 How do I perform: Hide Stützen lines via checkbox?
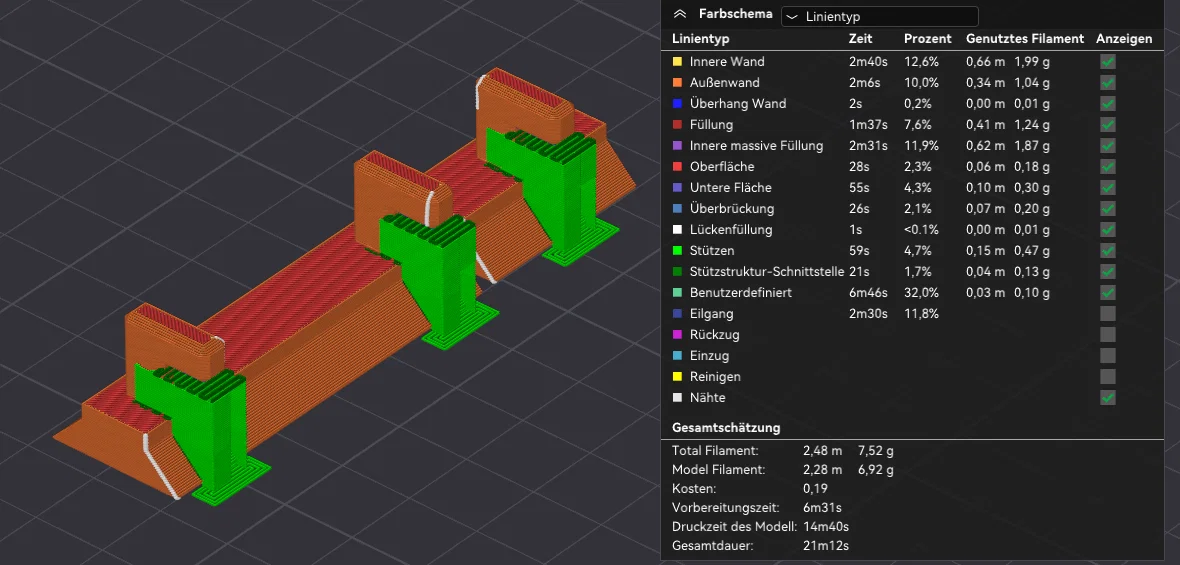[x=1107, y=251]
